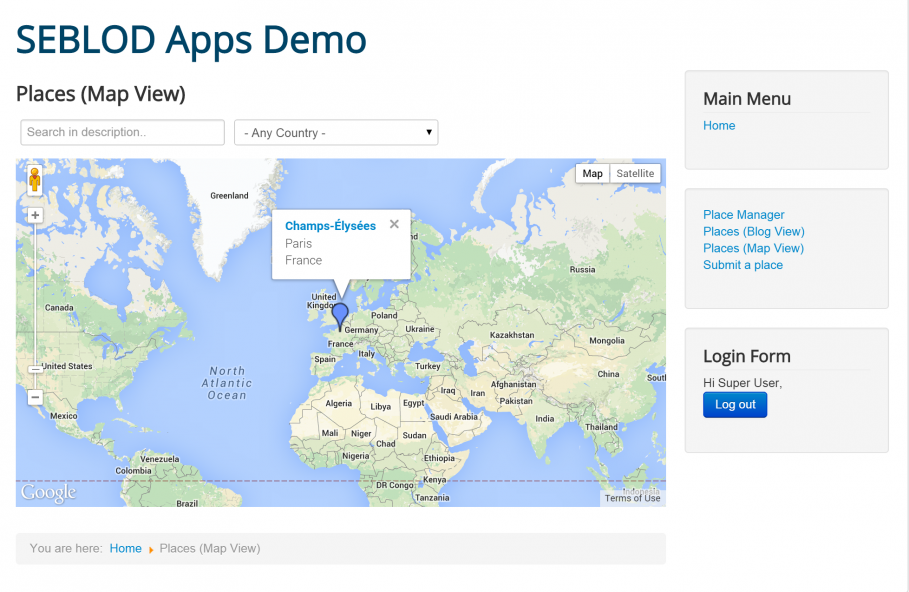The height and width of the screenshot is (592, 909).
Task: Click the Thailand label on map
Action: tap(601, 427)
